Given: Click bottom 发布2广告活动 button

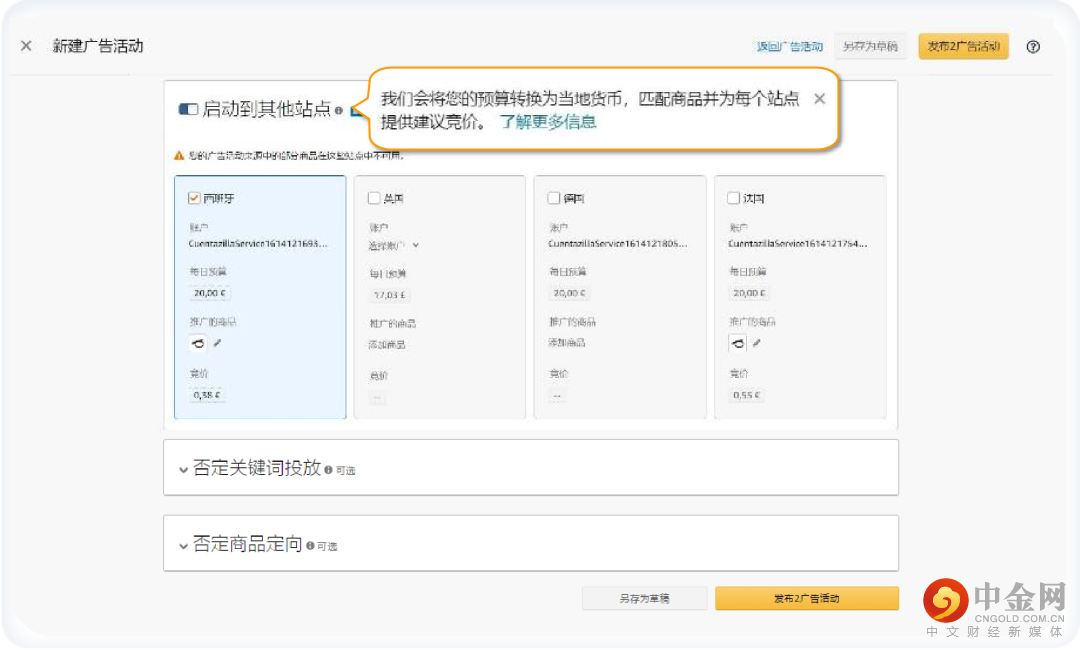Looking at the screenshot, I should (806, 598).
